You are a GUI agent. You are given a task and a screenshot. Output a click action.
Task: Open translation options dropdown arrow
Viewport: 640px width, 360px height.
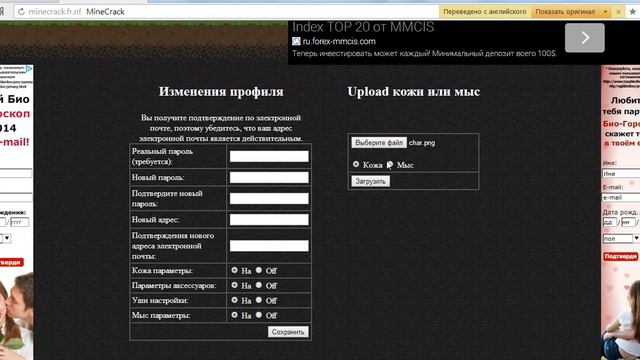605,12
